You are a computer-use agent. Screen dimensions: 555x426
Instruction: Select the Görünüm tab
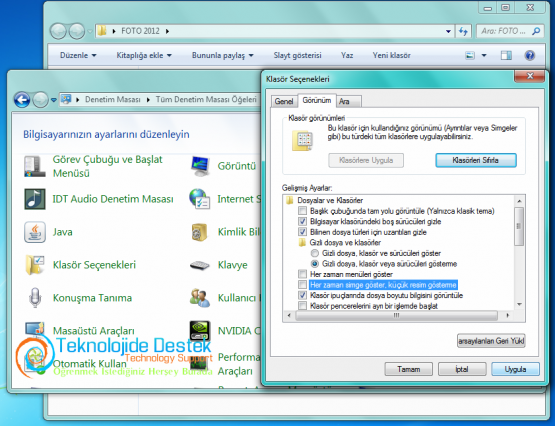317,100
